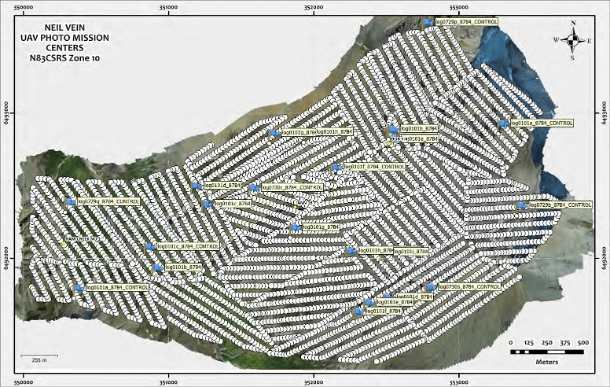The width and height of the screenshot is (610, 388).
Task: Click the black and white scale bar
Action: pos(547,352)
